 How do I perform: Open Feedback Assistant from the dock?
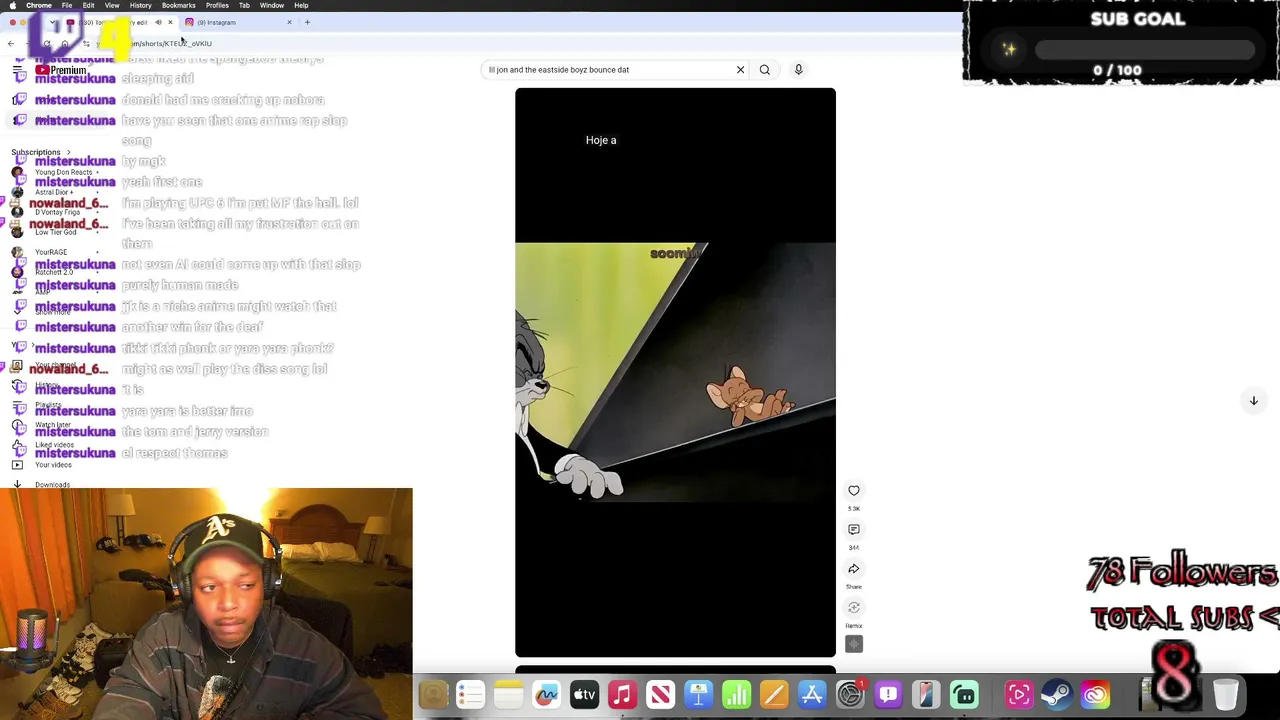[888, 695]
